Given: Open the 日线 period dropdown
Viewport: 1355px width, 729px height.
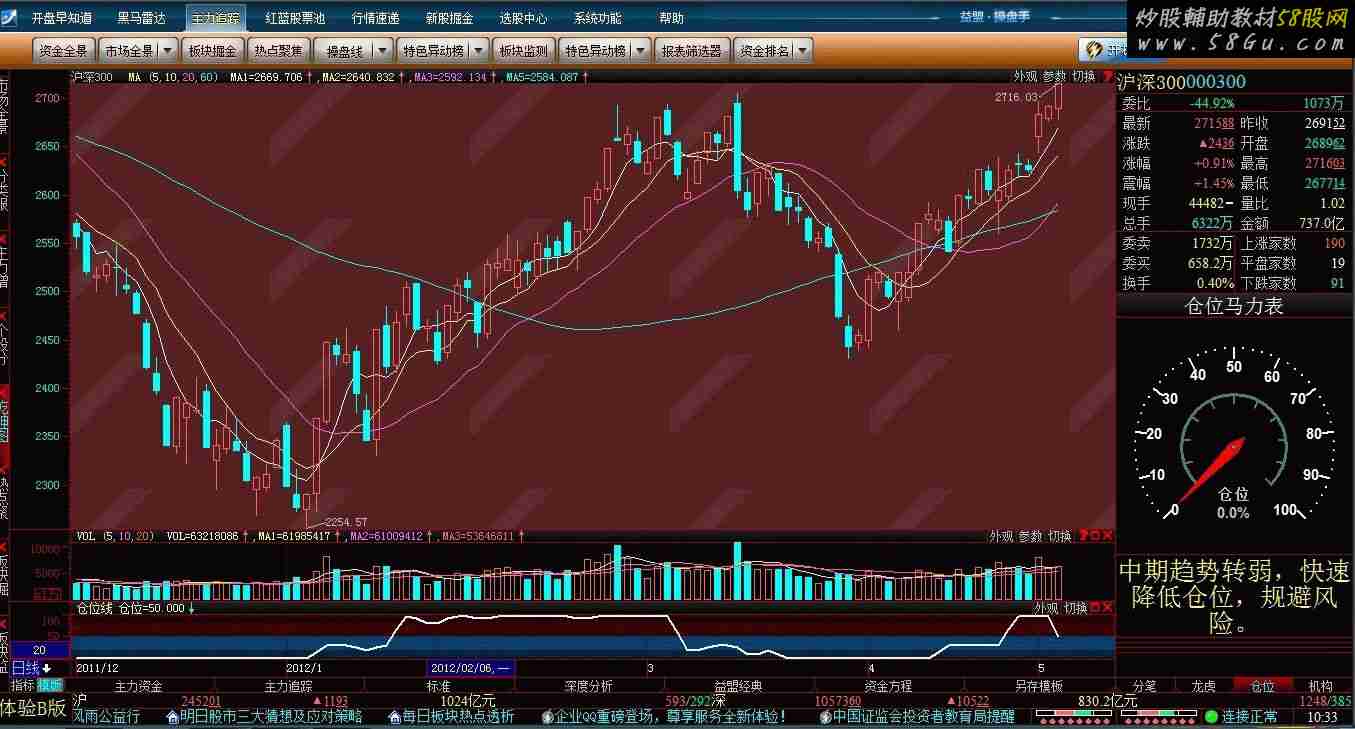Looking at the screenshot, I should coord(32,667).
